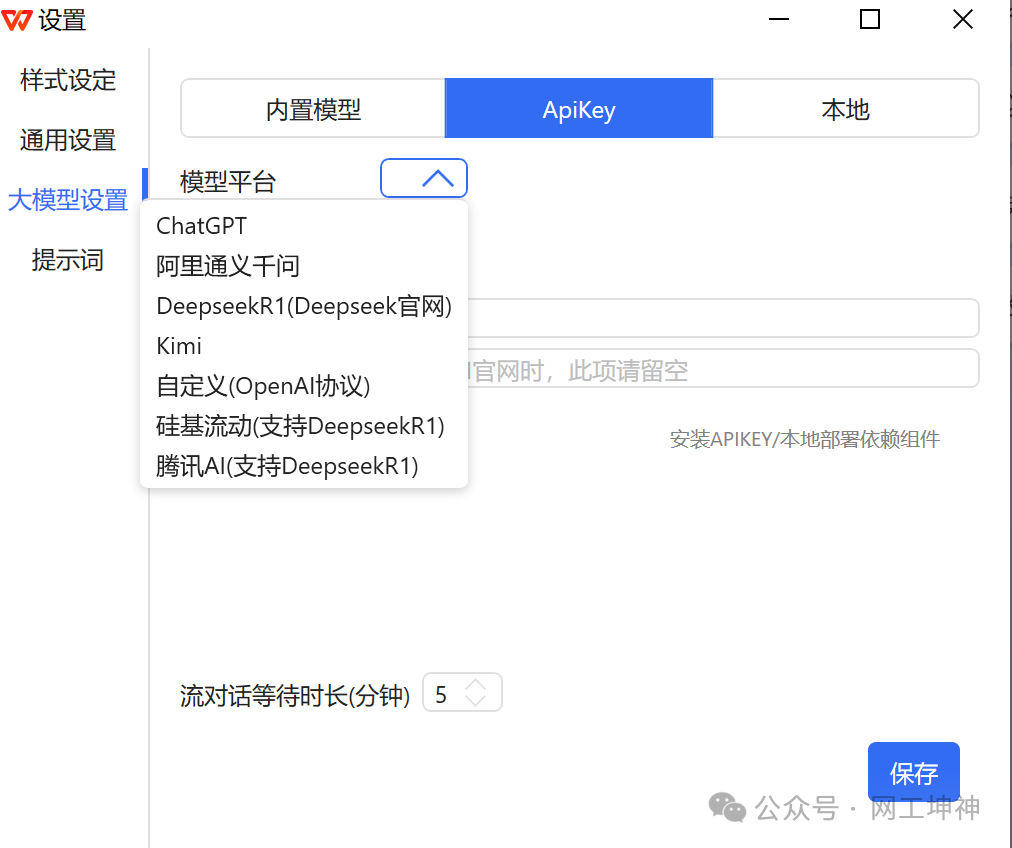
Task: Decrease 流对话等待时长 with down arrow
Action: coord(476,700)
